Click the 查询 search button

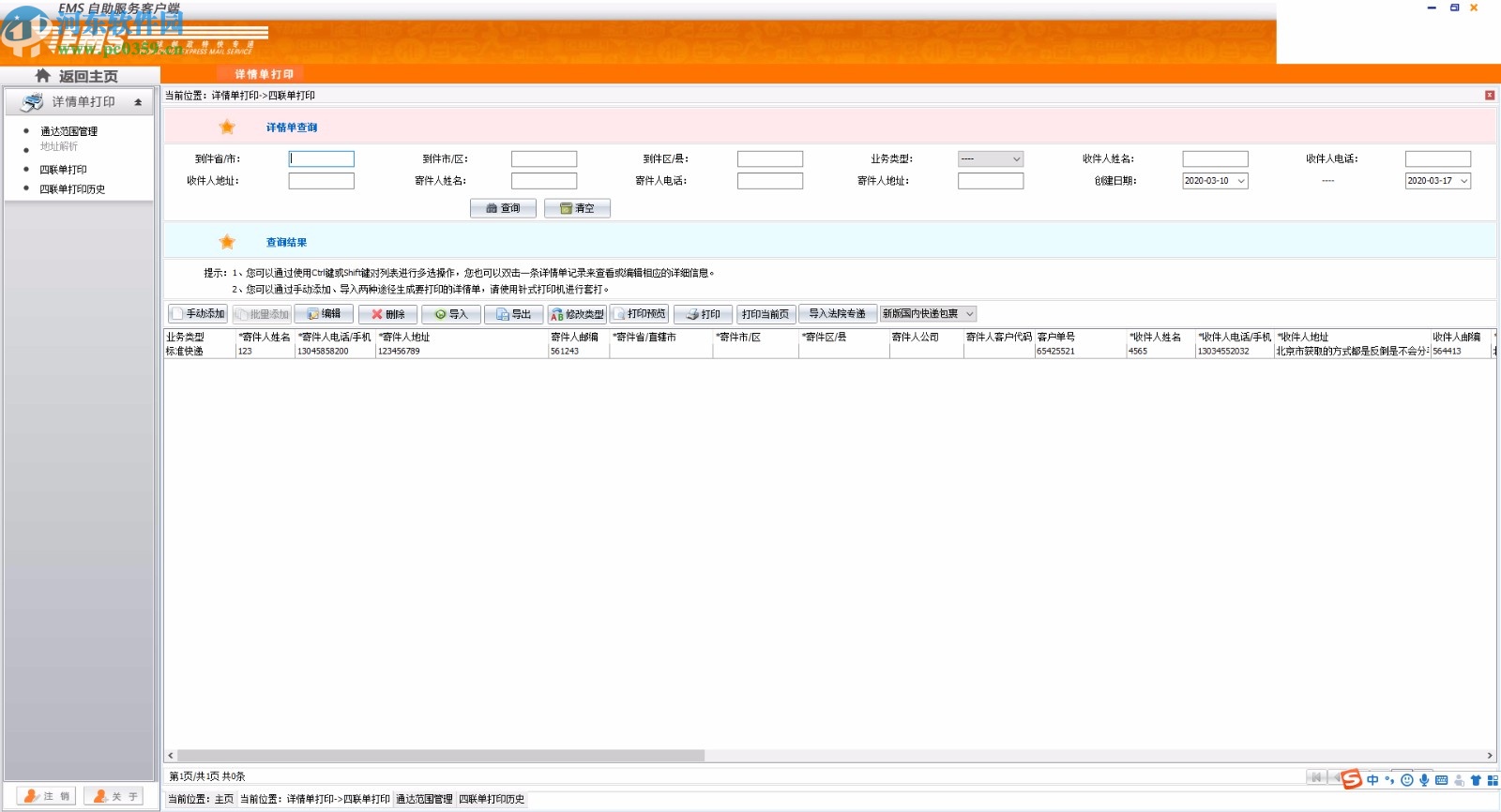503,208
